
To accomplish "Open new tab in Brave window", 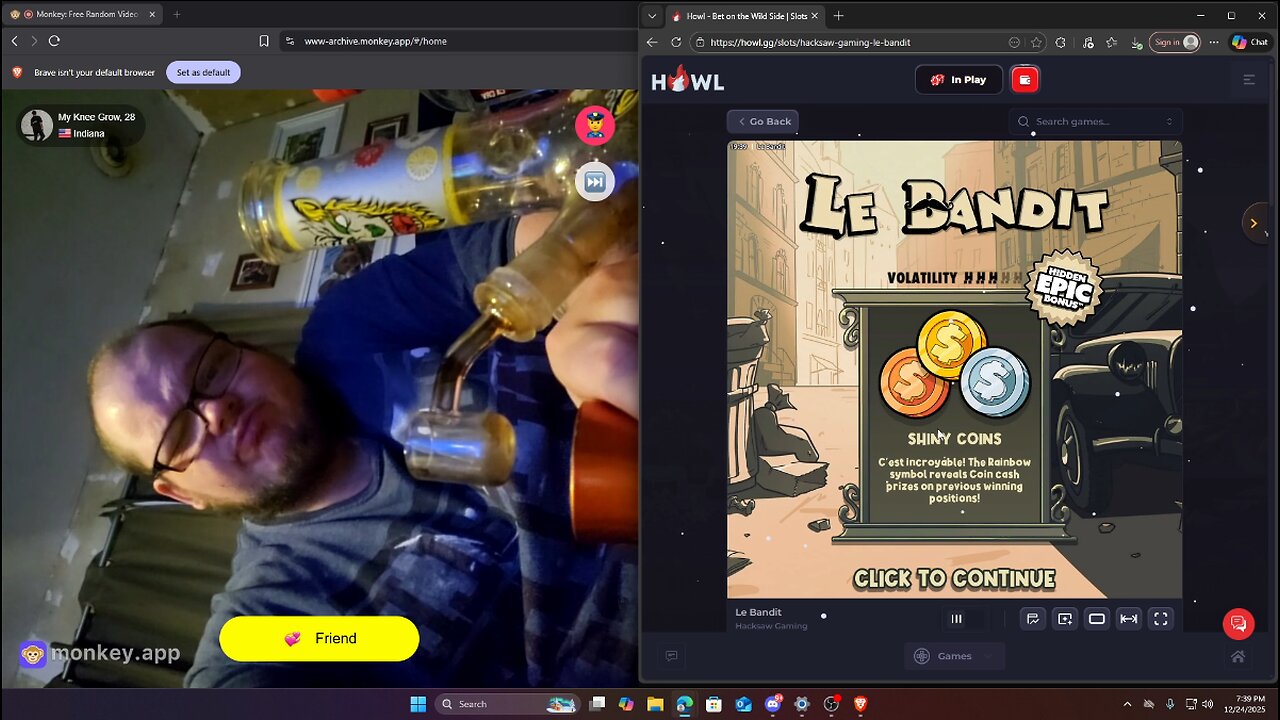I will 176,14.
